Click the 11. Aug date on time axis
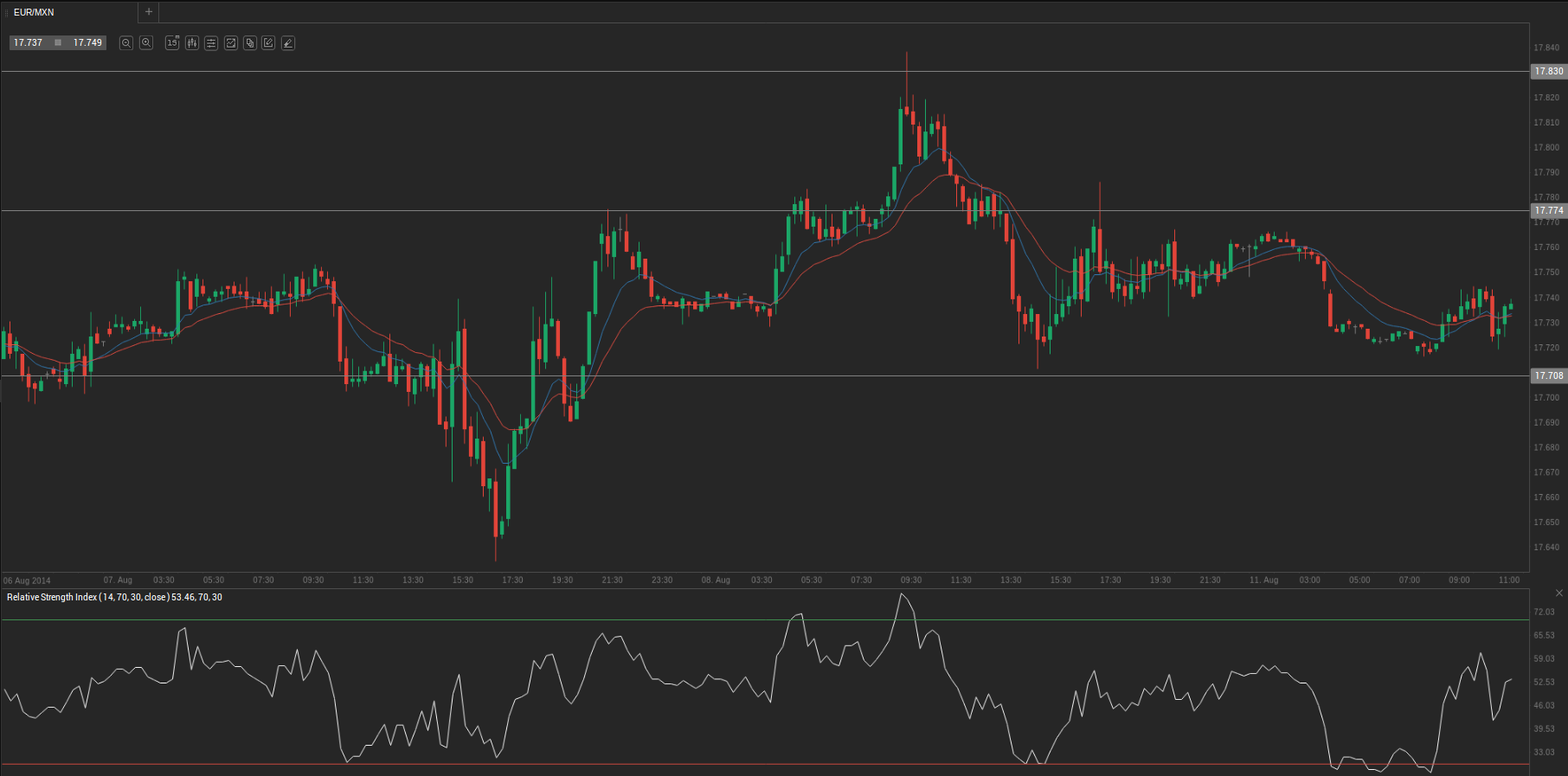 [1263, 580]
